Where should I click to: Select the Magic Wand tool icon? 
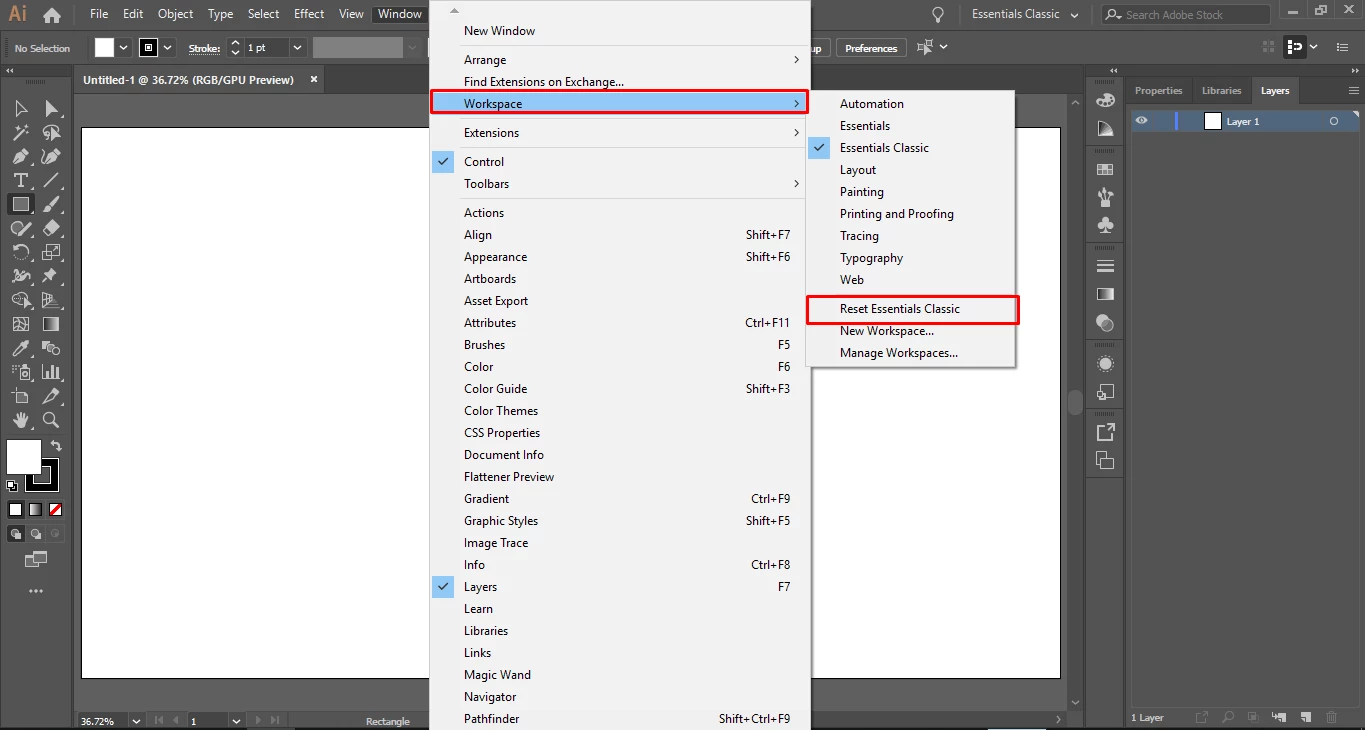click(21, 132)
